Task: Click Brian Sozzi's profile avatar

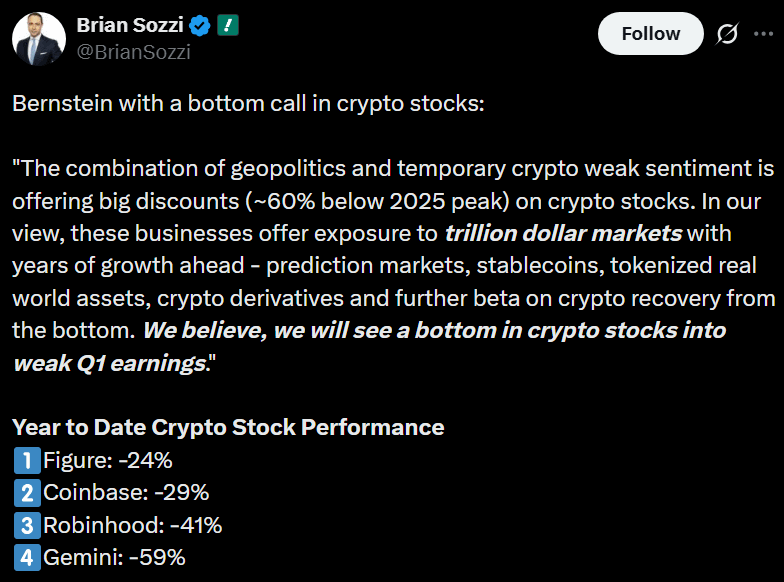Action: pyautogui.click(x=39, y=39)
